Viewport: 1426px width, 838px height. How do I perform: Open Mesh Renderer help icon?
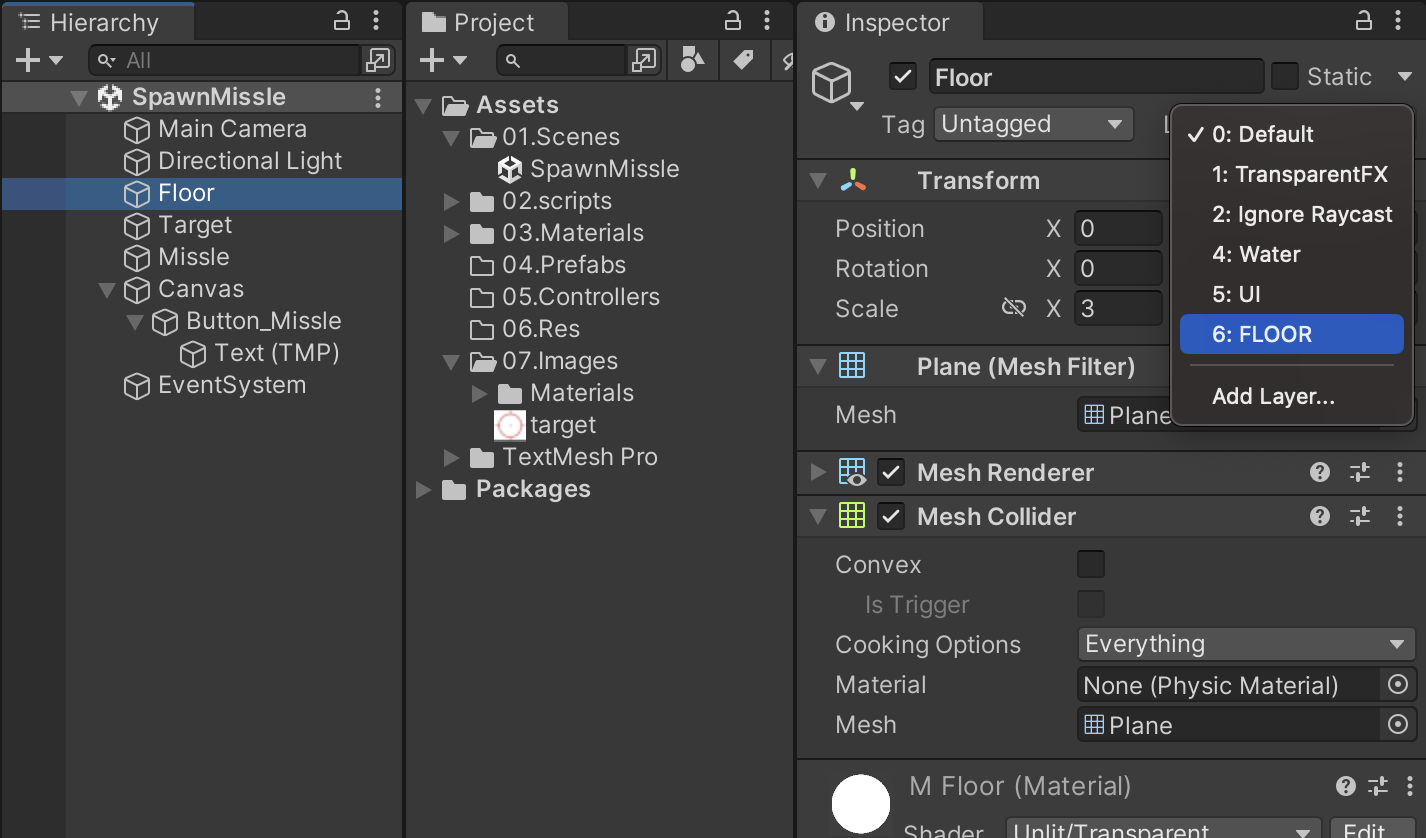tap(1320, 473)
